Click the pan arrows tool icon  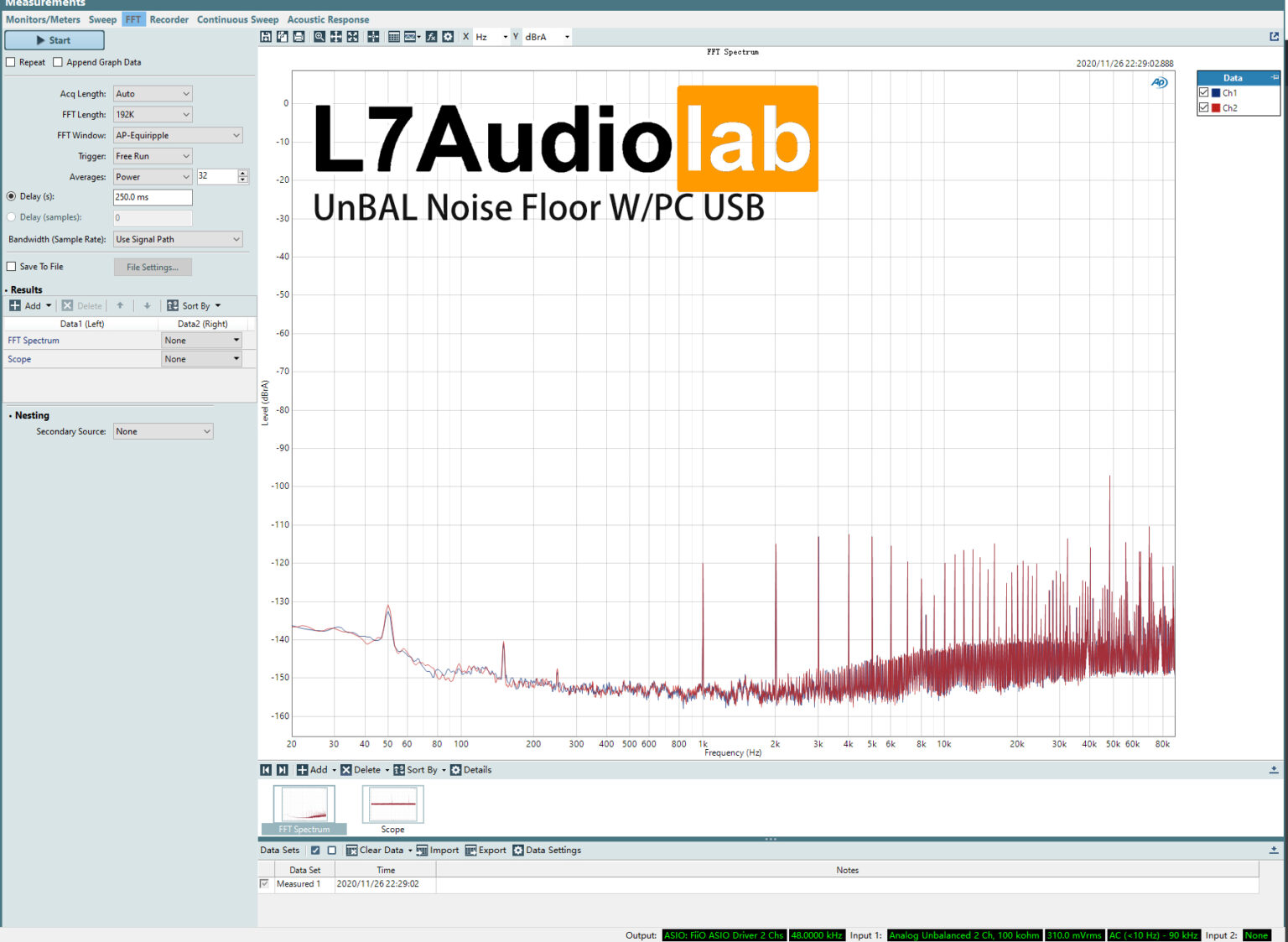(x=336, y=37)
